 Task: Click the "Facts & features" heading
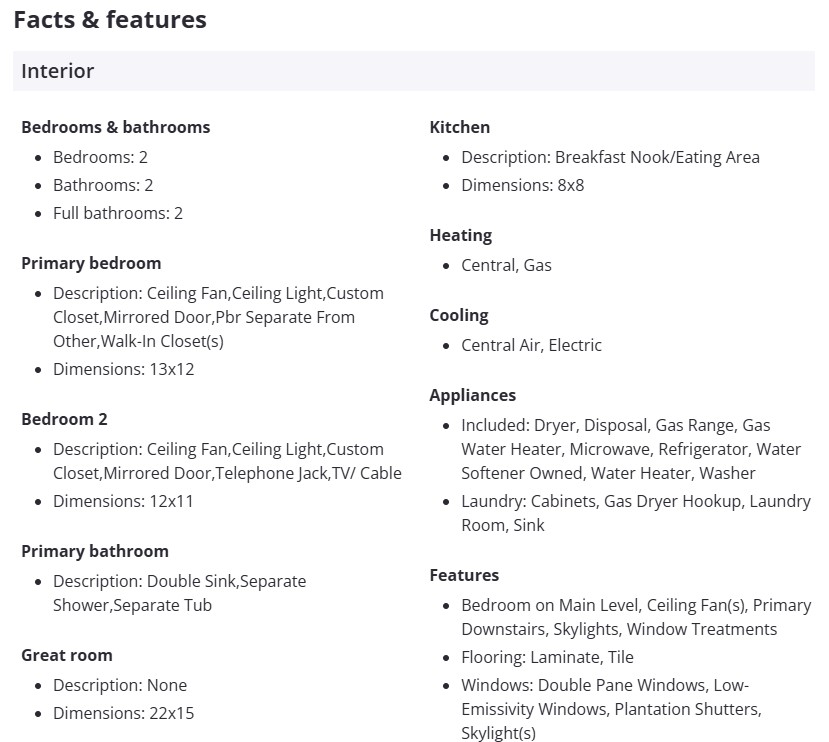[x=110, y=19]
